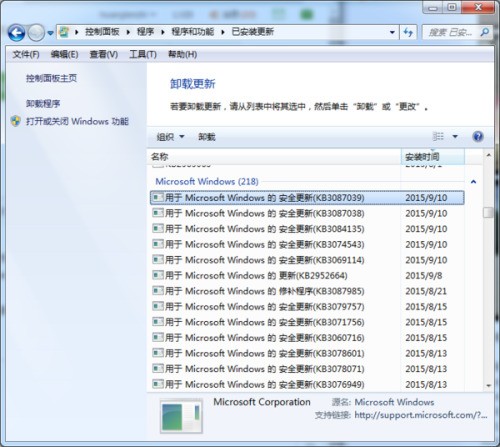Select the security update KB3084135 row
The image size is (500, 447).
(x=307, y=229)
